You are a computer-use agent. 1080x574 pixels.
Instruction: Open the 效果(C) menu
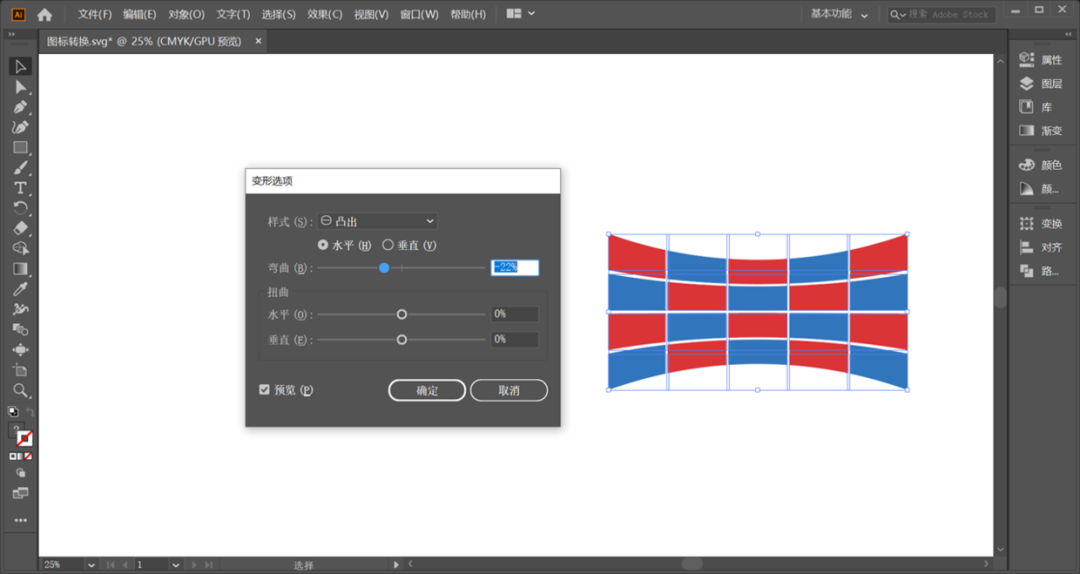pyautogui.click(x=324, y=14)
